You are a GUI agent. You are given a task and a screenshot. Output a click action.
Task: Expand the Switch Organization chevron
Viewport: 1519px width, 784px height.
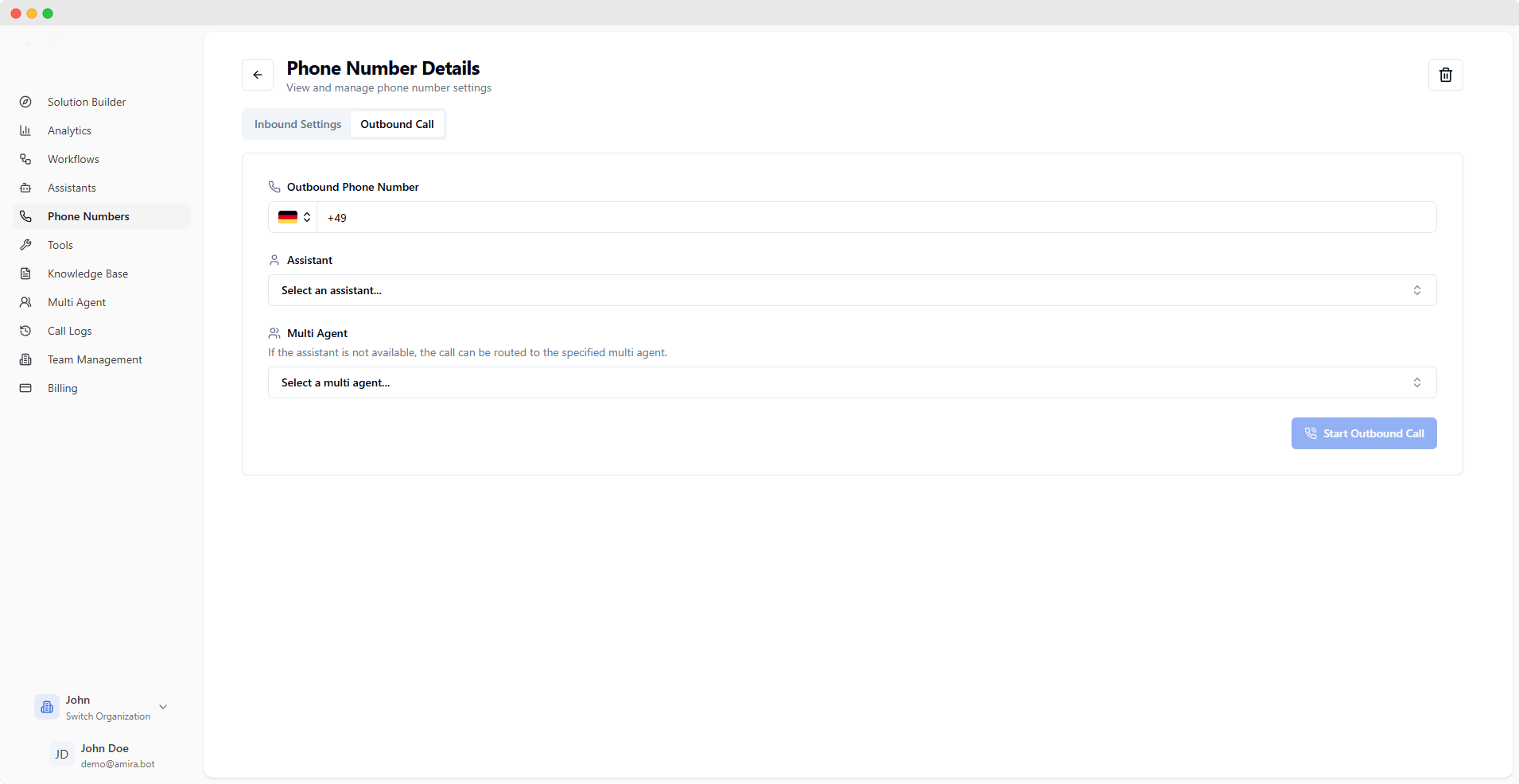pos(163,706)
